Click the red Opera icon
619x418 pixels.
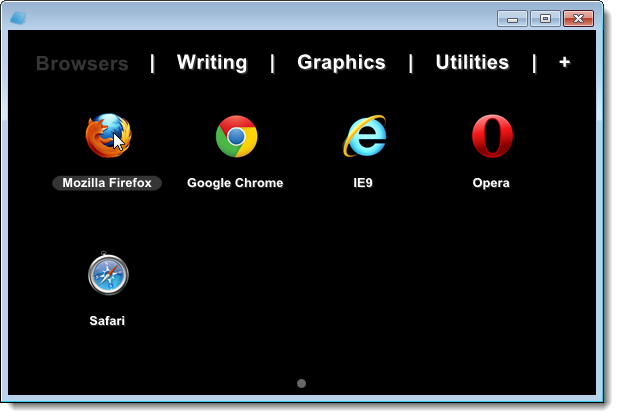pyautogui.click(x=492, y=136)
